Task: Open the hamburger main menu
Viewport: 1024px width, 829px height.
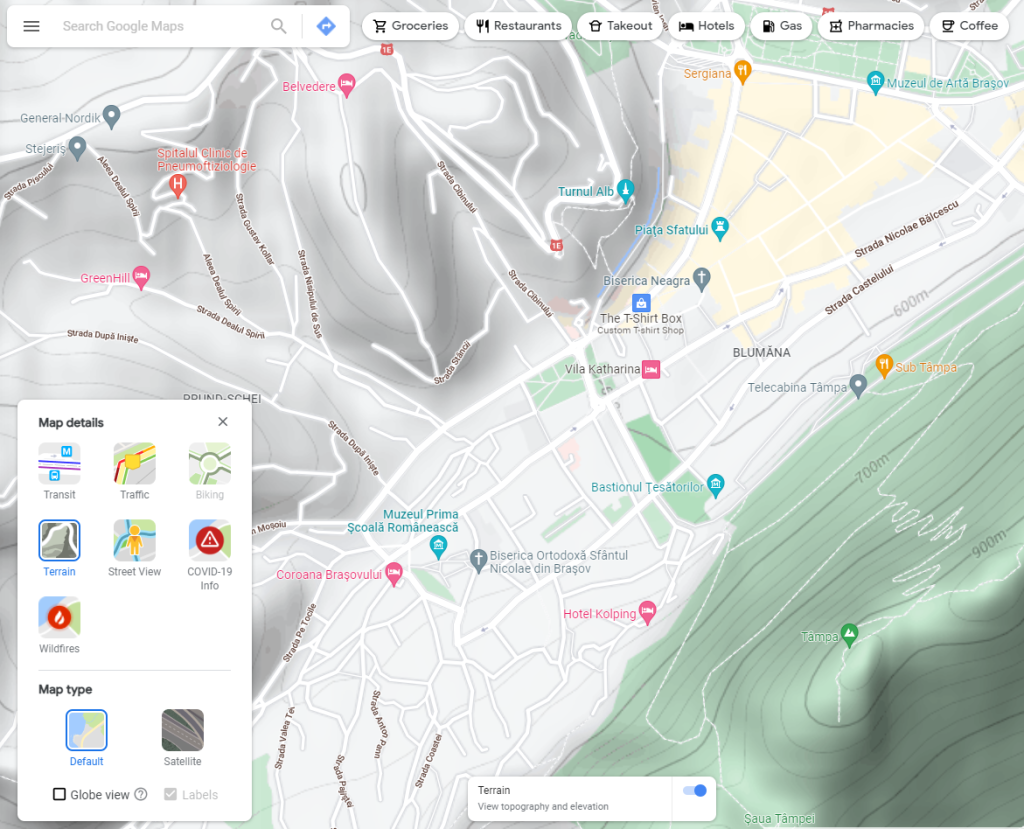Action: 31,26
